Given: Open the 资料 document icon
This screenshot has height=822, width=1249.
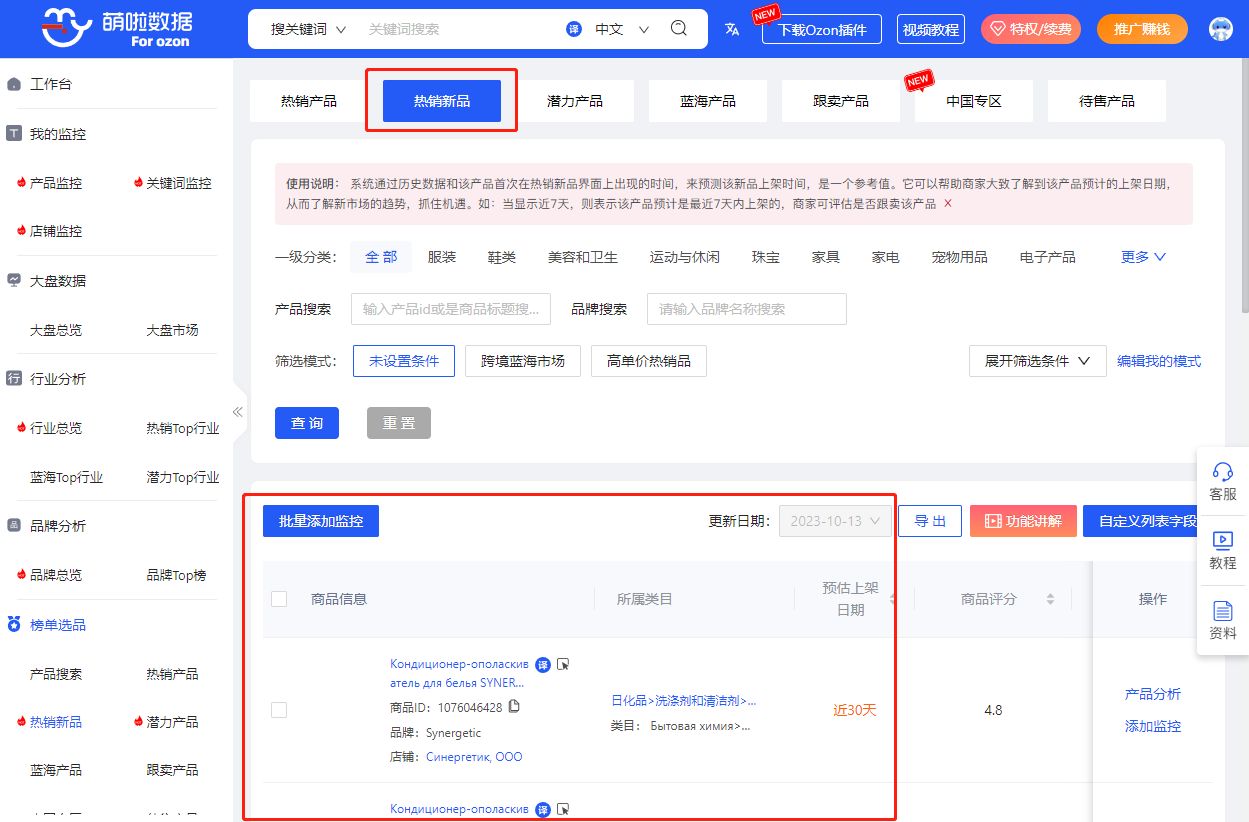Looking at the screenshot, I should pos(1222,611).
